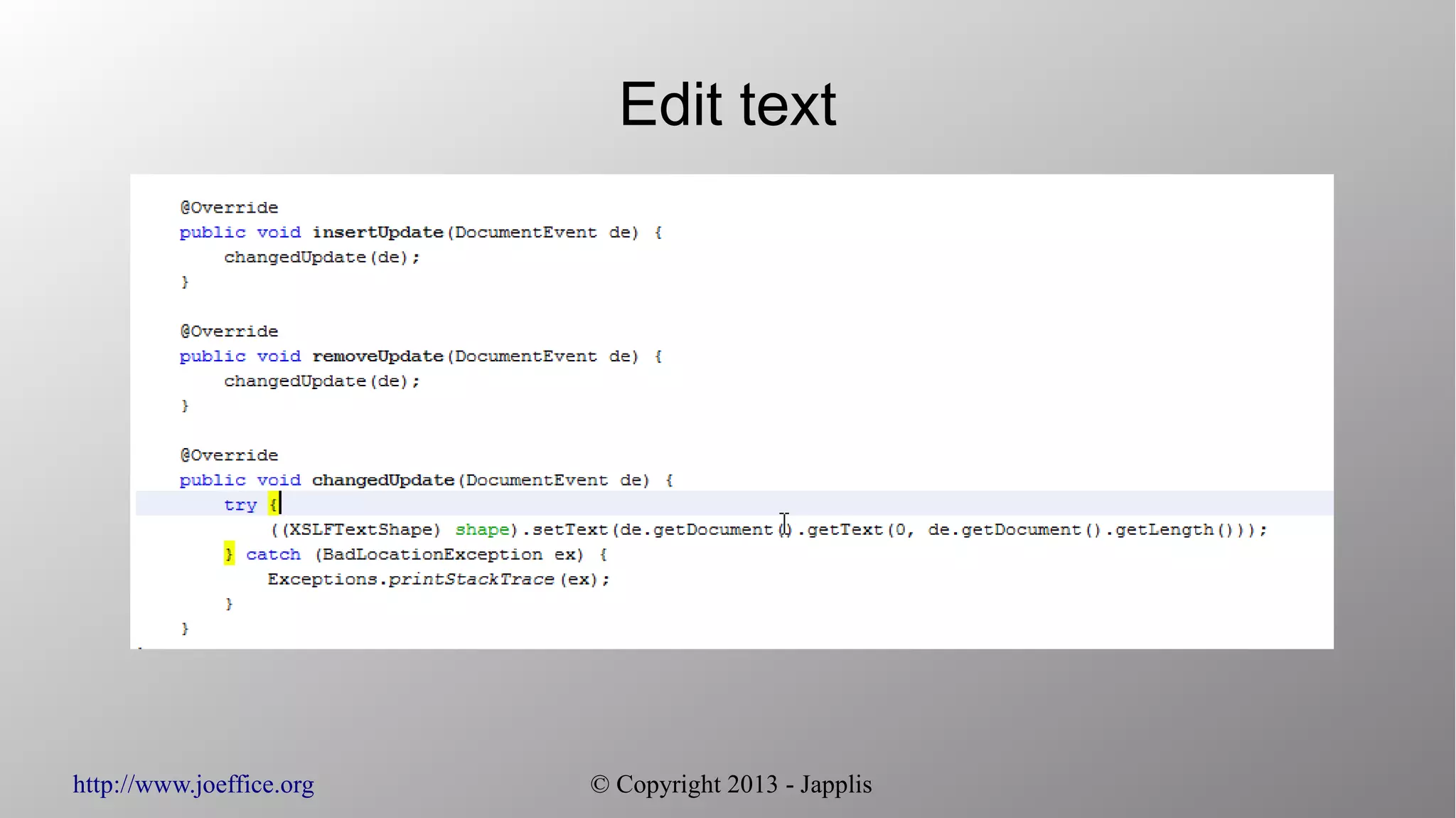1456x818 pixels.
Task: Click the 'Edit text' slide title
Action: 727,105
